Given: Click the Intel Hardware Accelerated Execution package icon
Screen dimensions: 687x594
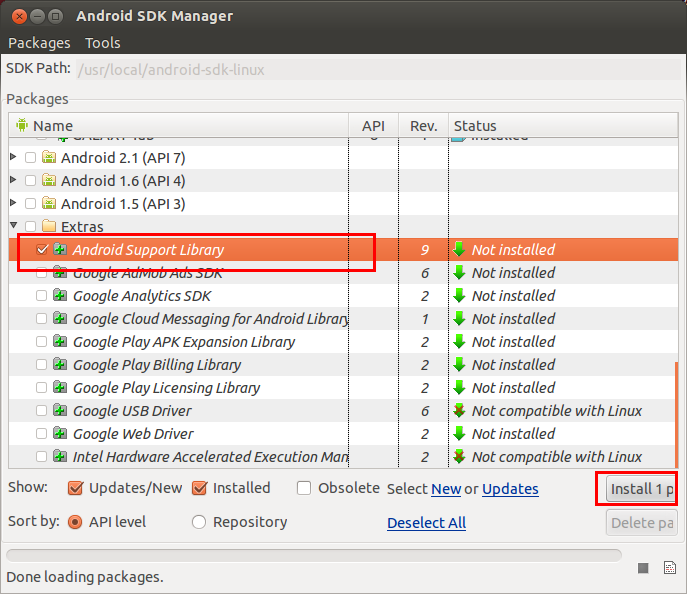Looking at the screenshot, I should click(x=60, y=456).
